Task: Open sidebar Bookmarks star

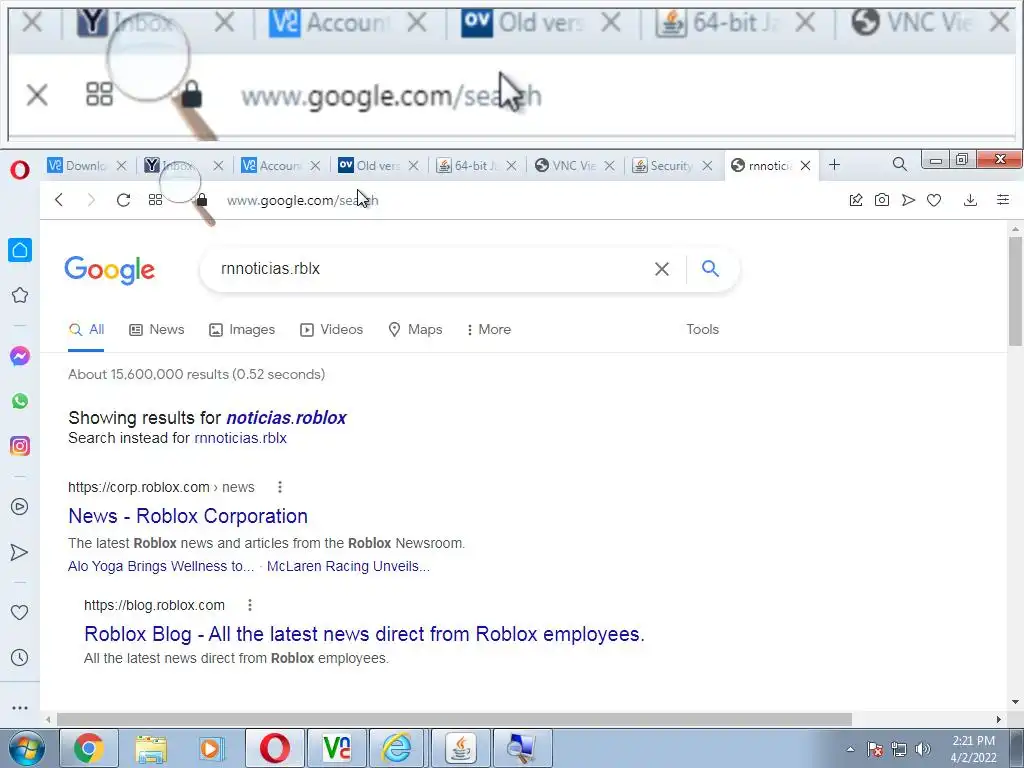Action: [20, 295]
